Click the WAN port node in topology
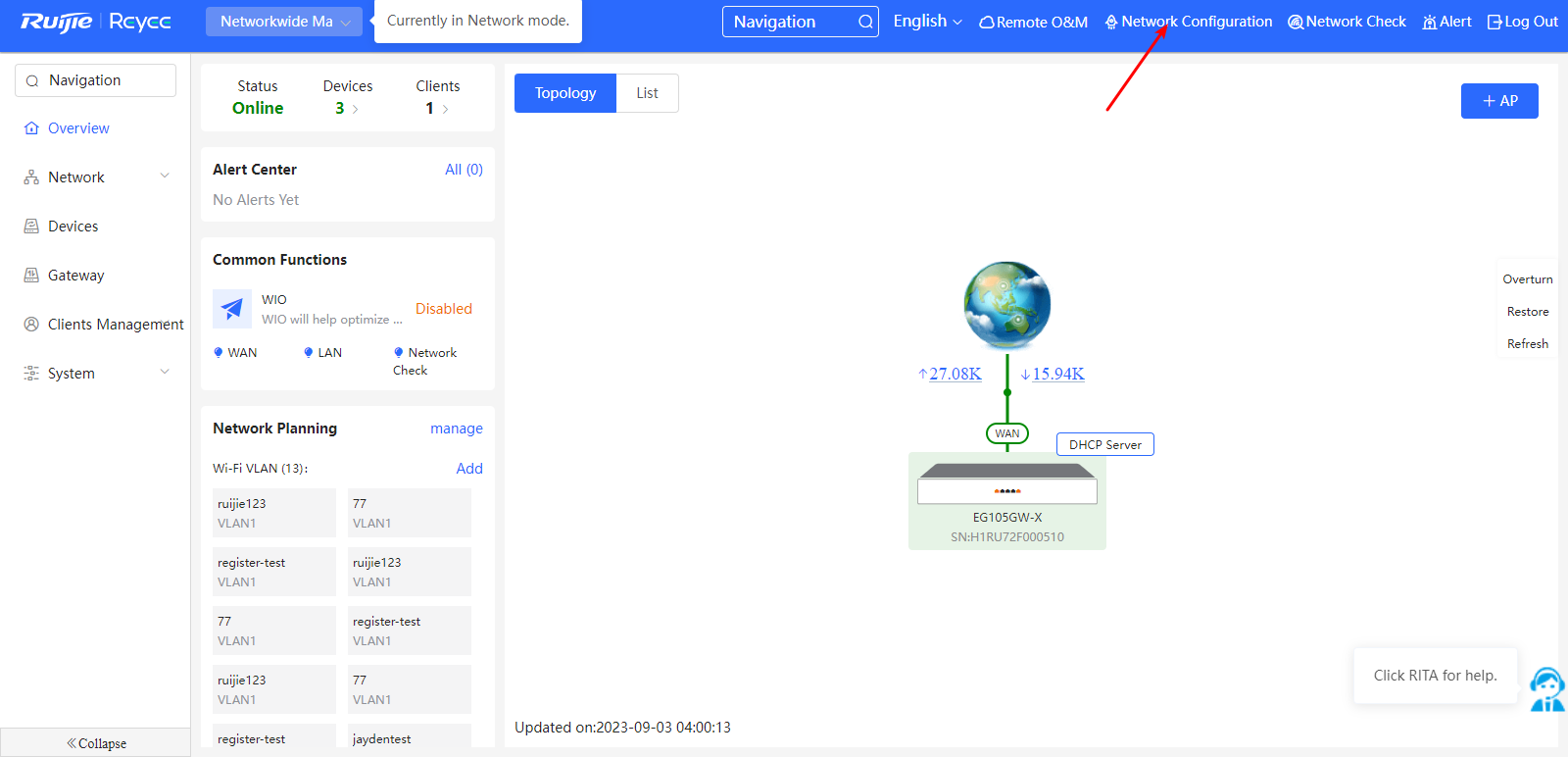Image resolution: width=1568 pixels, height=757 pixels. coord(1006,433)
